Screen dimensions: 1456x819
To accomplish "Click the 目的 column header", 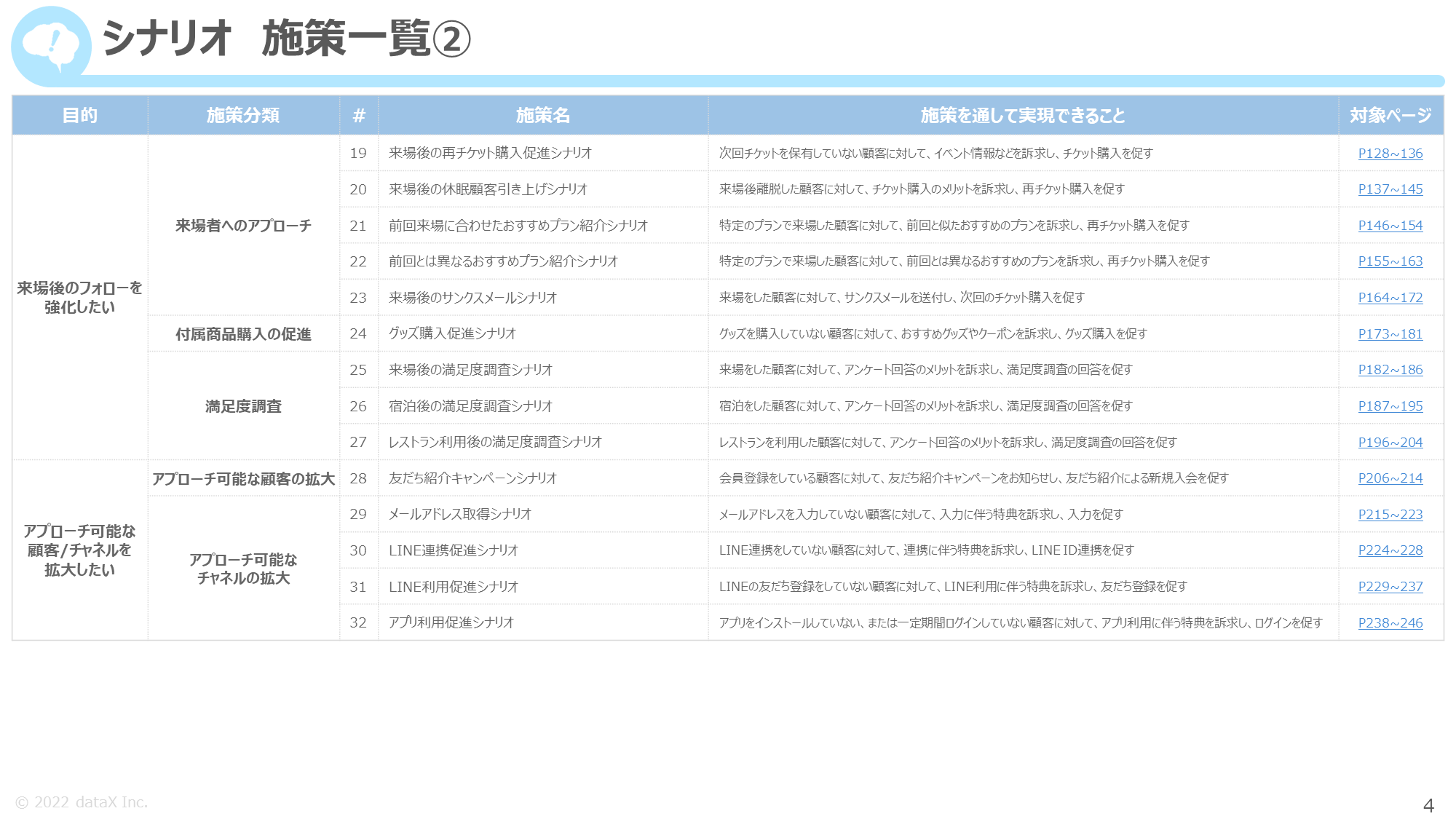I will [x=80, y=115].
